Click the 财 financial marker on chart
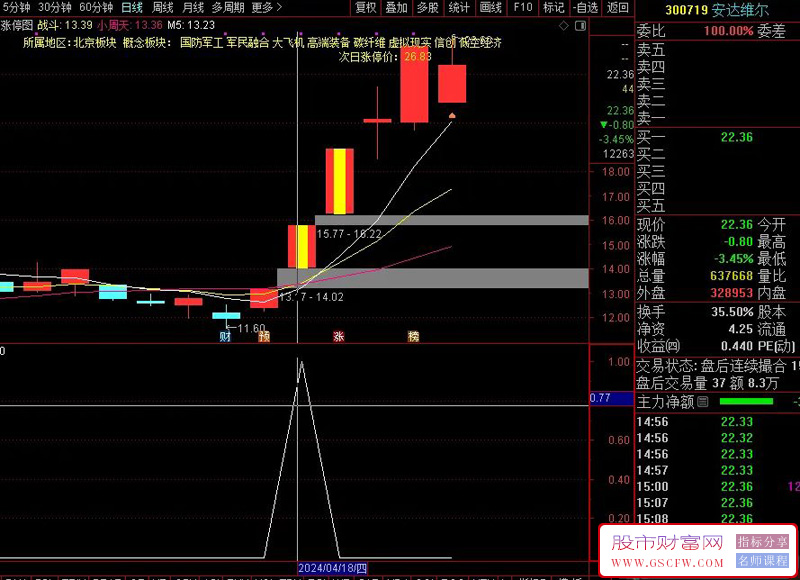The image size is (800, 580). click(x=225, y=336)
